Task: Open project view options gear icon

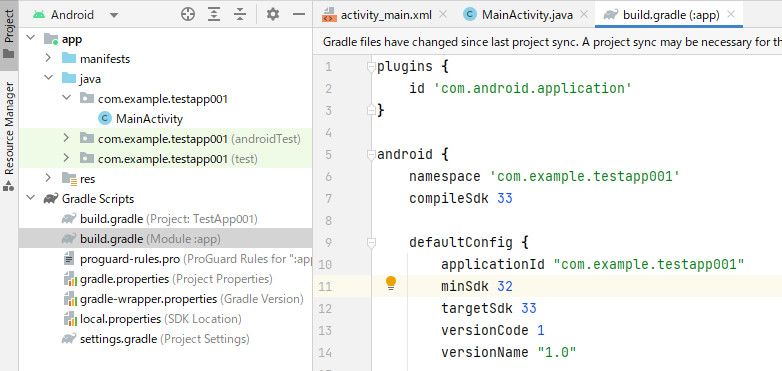Action: 272,14
